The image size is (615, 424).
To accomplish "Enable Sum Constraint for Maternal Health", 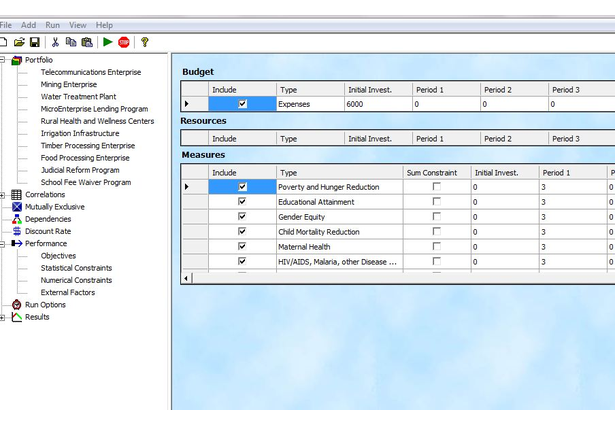I will point(437,246).
